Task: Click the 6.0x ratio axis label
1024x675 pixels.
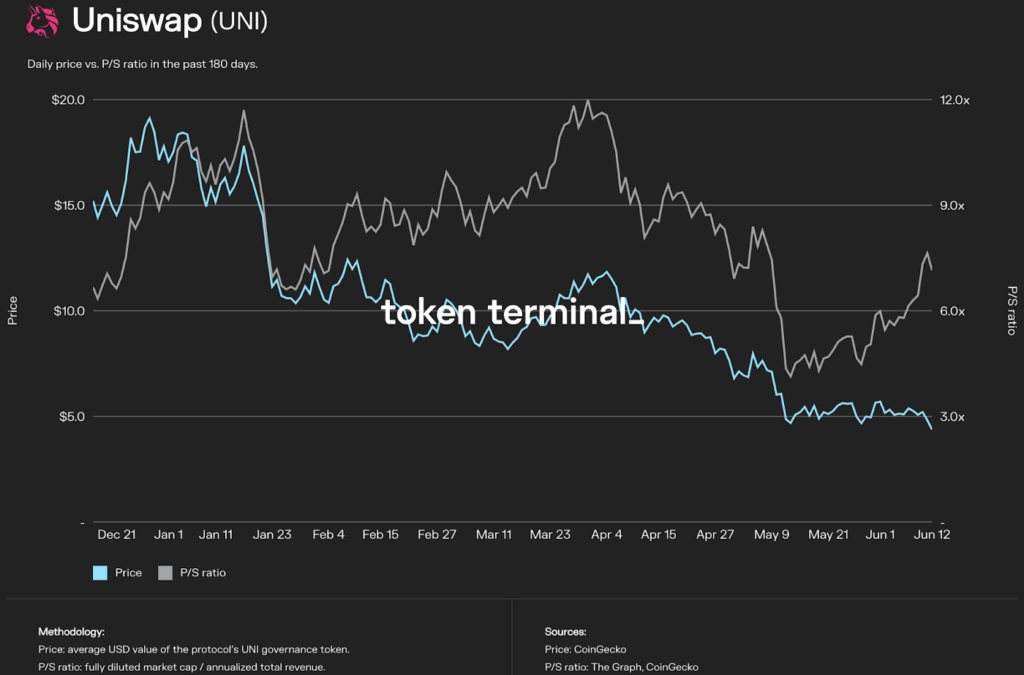Action: pos(951,311)
